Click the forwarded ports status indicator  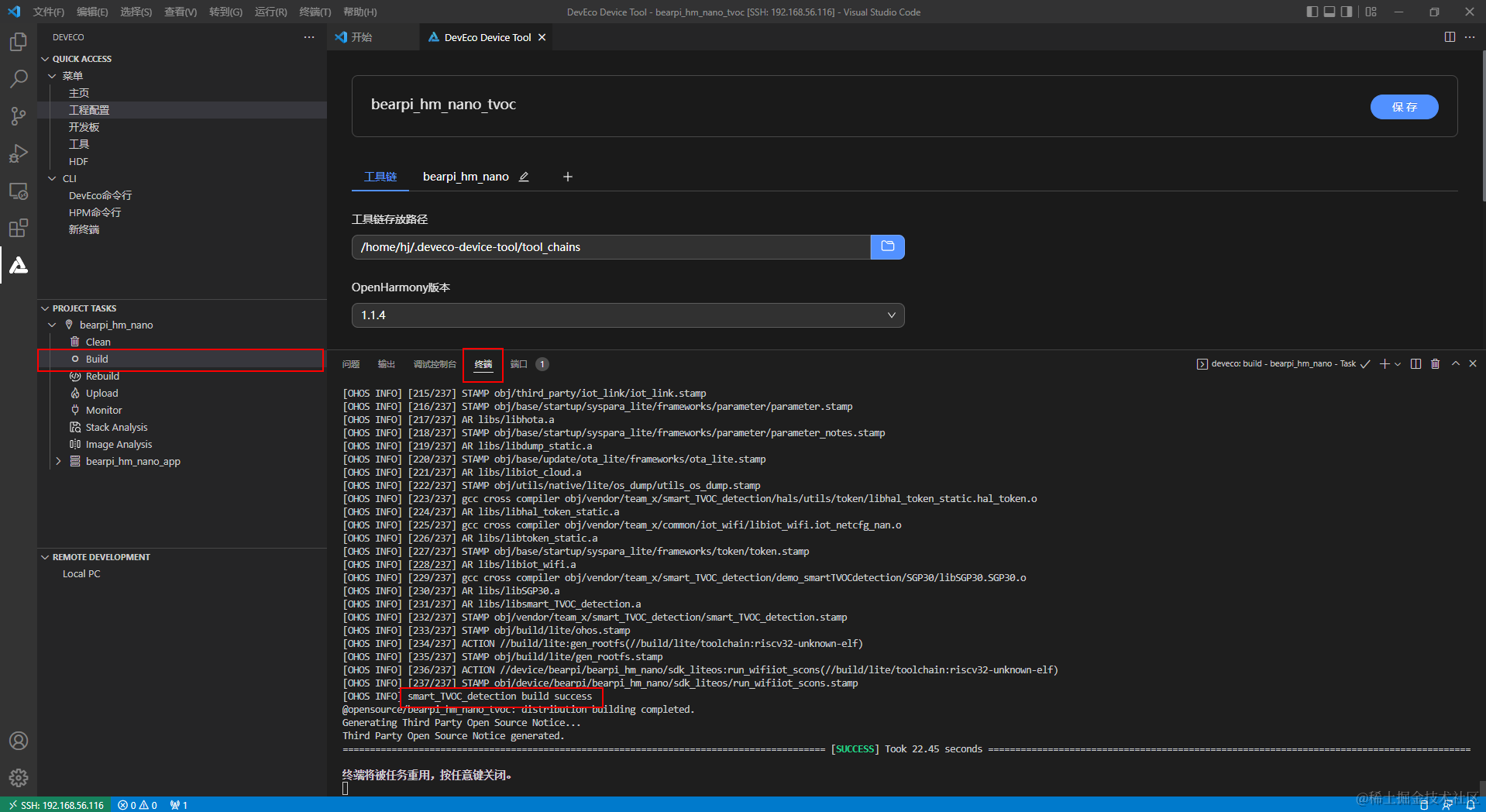pyautogui.click(x=179, y=805)
